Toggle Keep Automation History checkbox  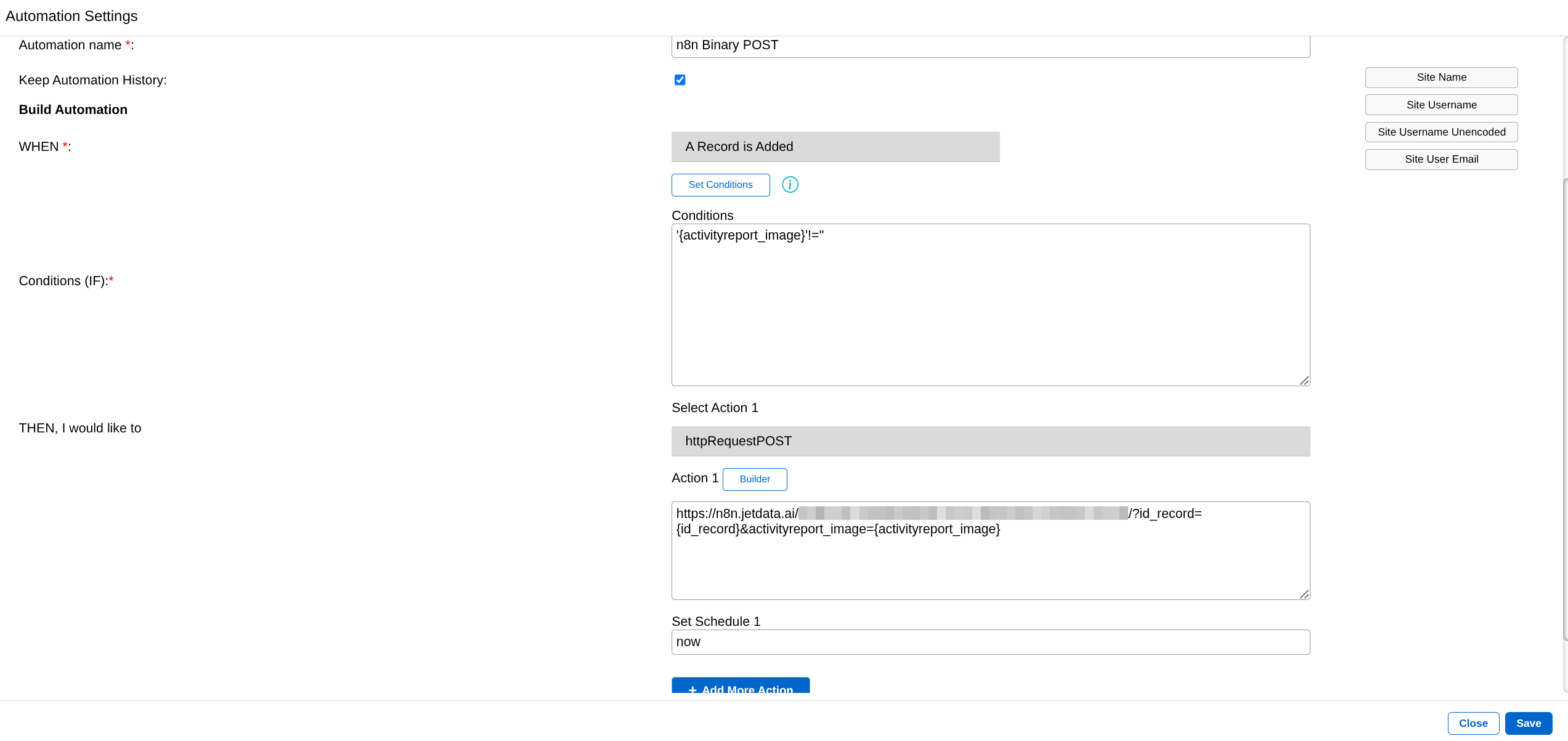pos(680,80)
